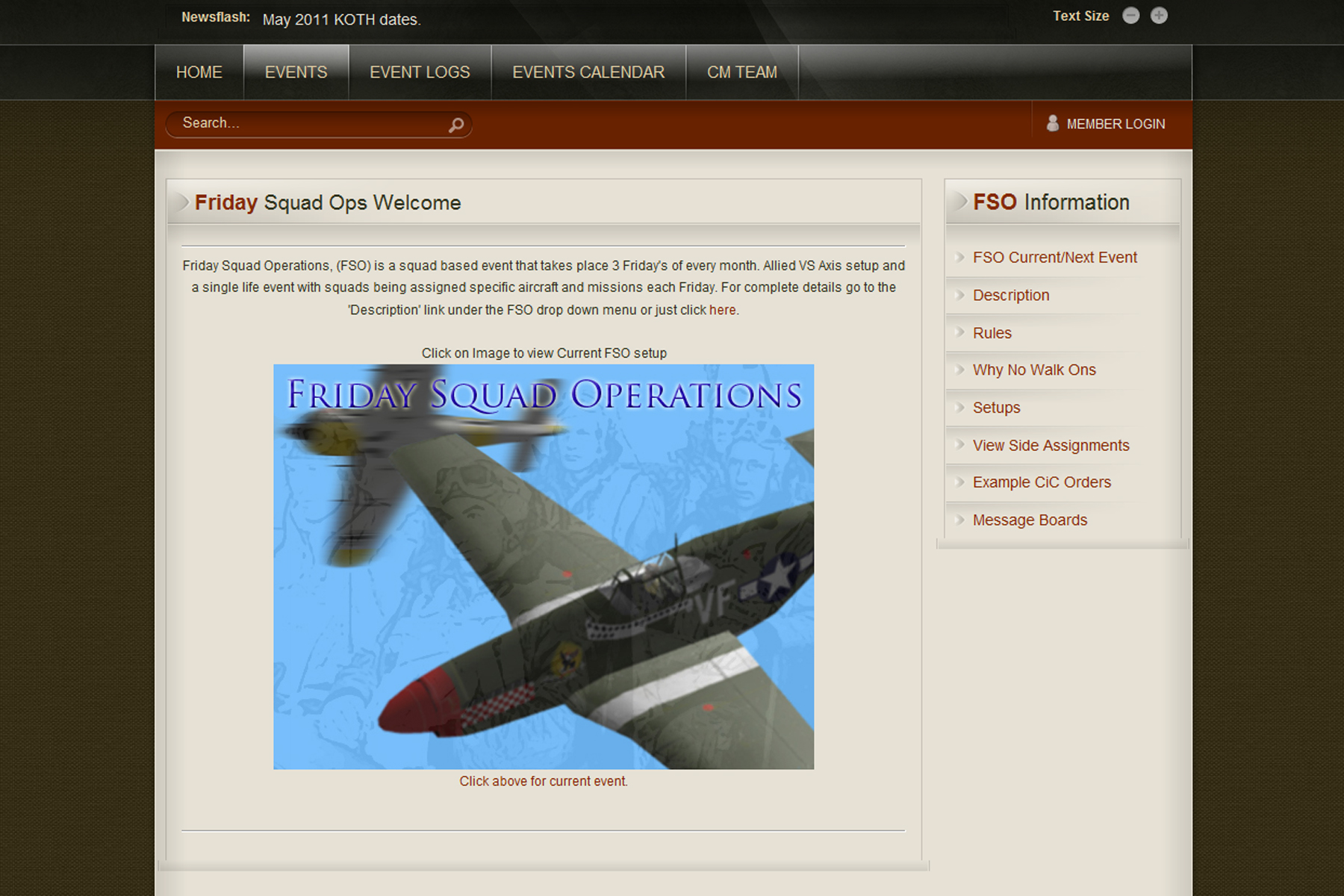
Task: Click 'Click above for current event' link
Action: click(544, 781)
